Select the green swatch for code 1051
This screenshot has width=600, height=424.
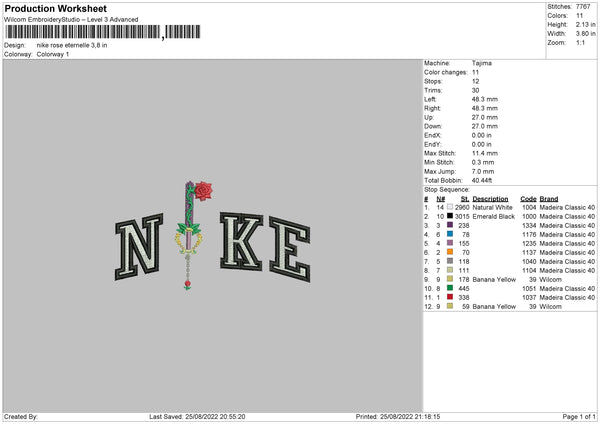tap(450, 288)
